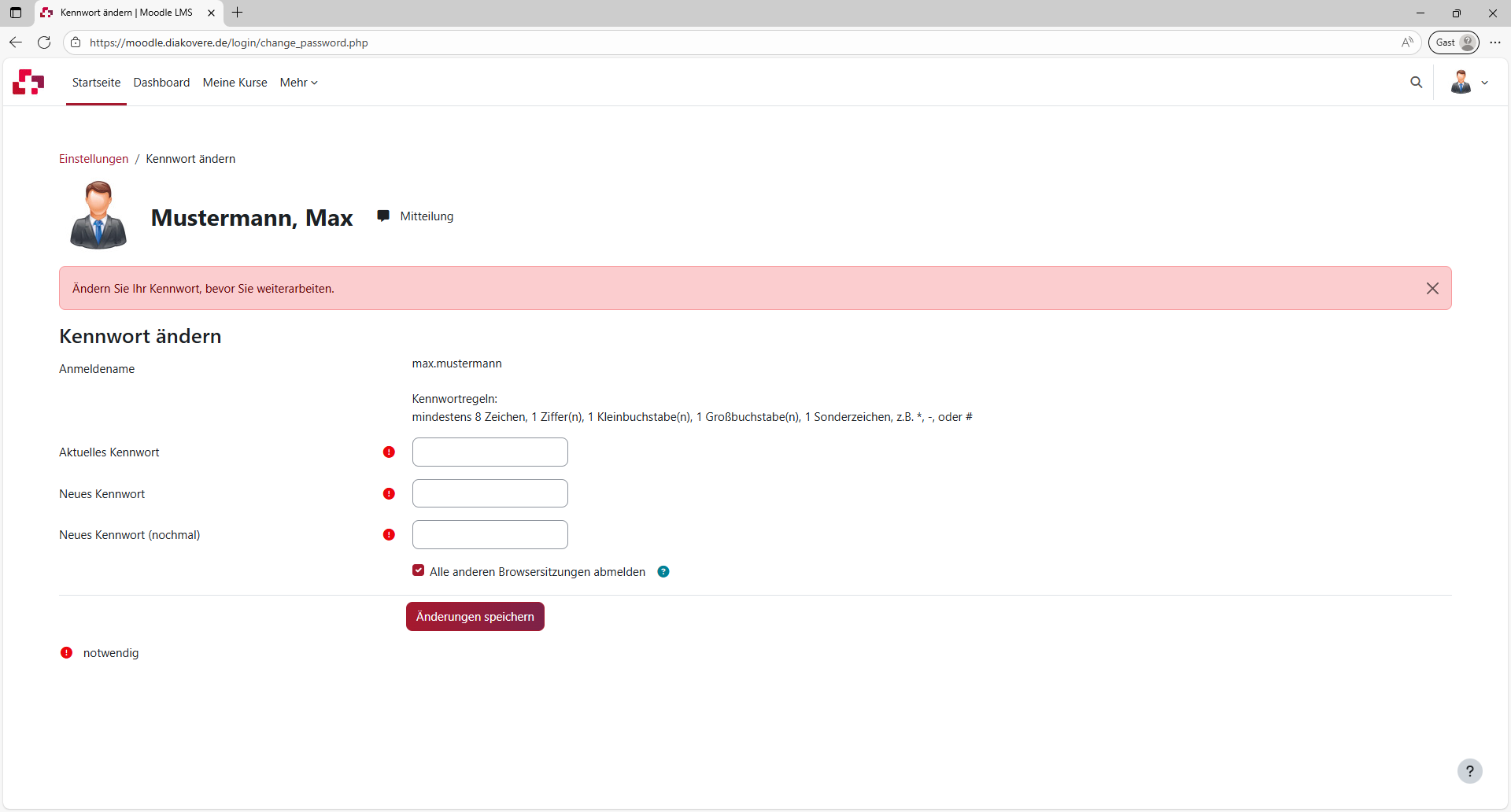Click the browser back arrow
The image size is (1511, 812).
point(16,42)
